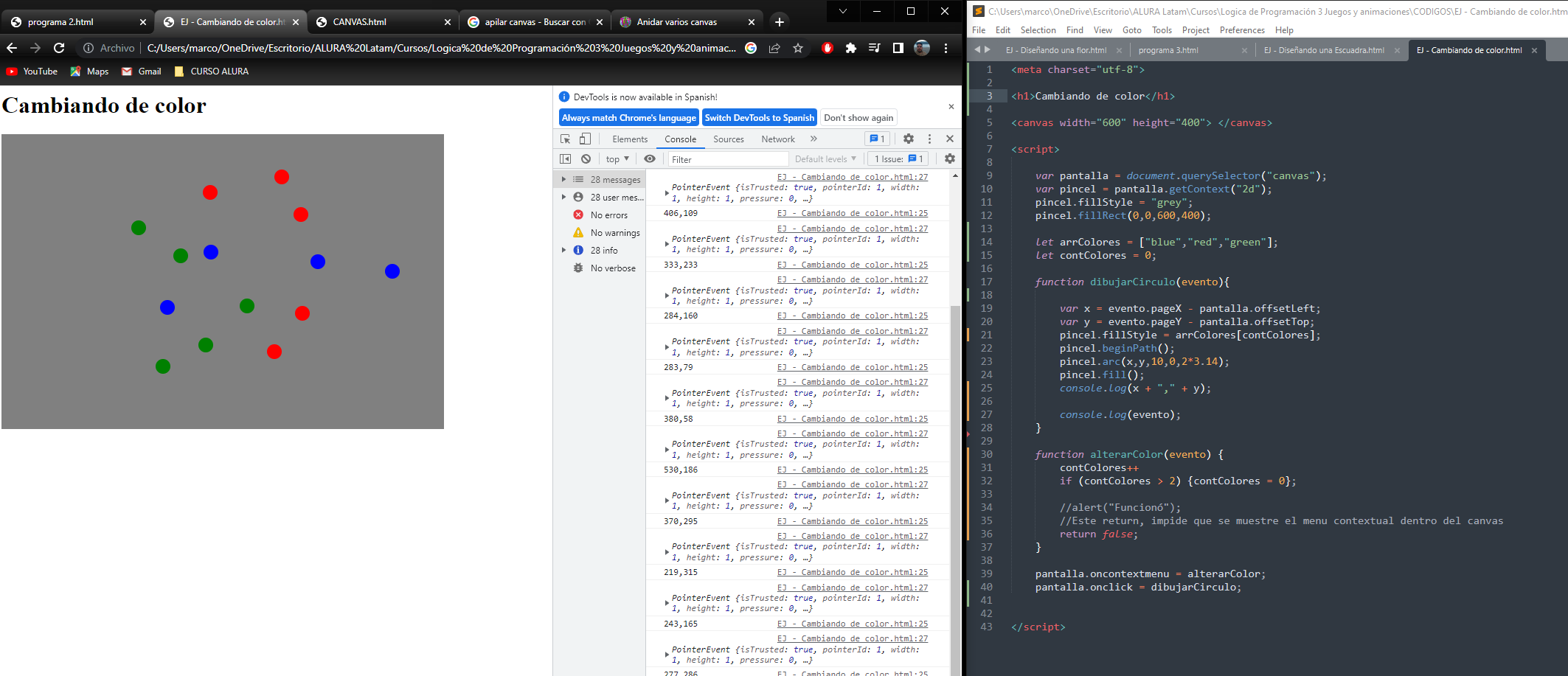The height and width of the screenshot is (676, 1568).
Task: Toggle DevTools device toolbar
Action: (585, 139)
